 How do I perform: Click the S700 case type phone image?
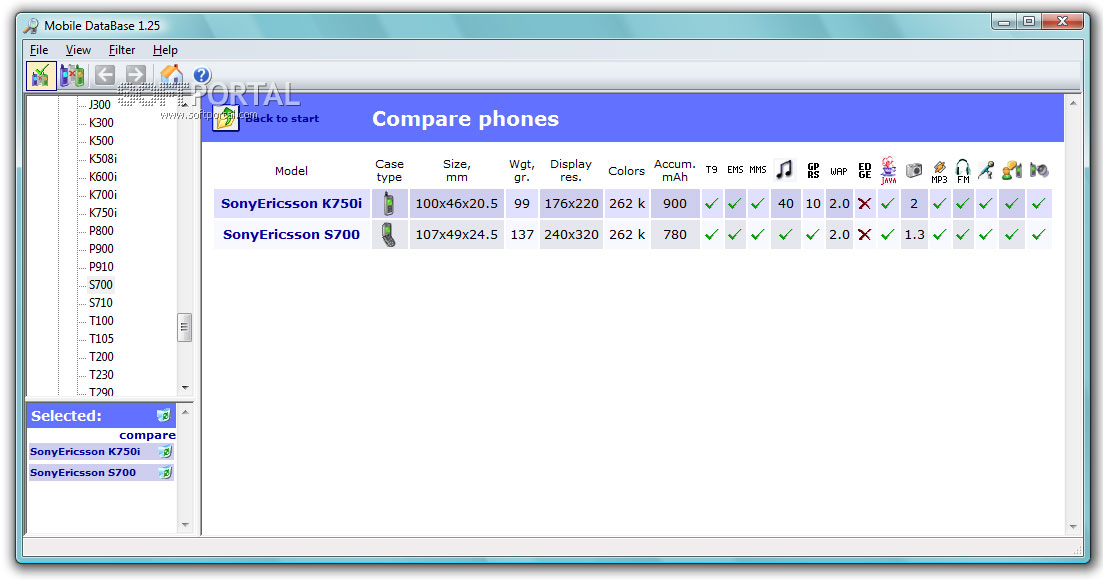[x=388, y=235]
